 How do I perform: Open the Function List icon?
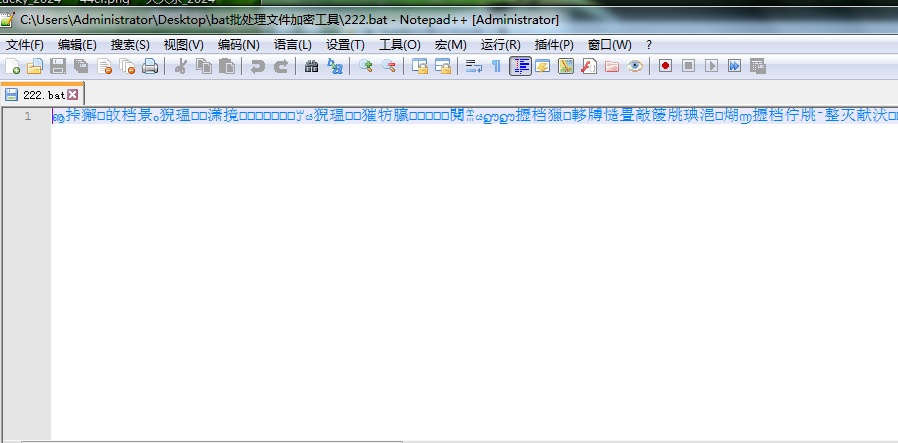click(x=589, y=66)
